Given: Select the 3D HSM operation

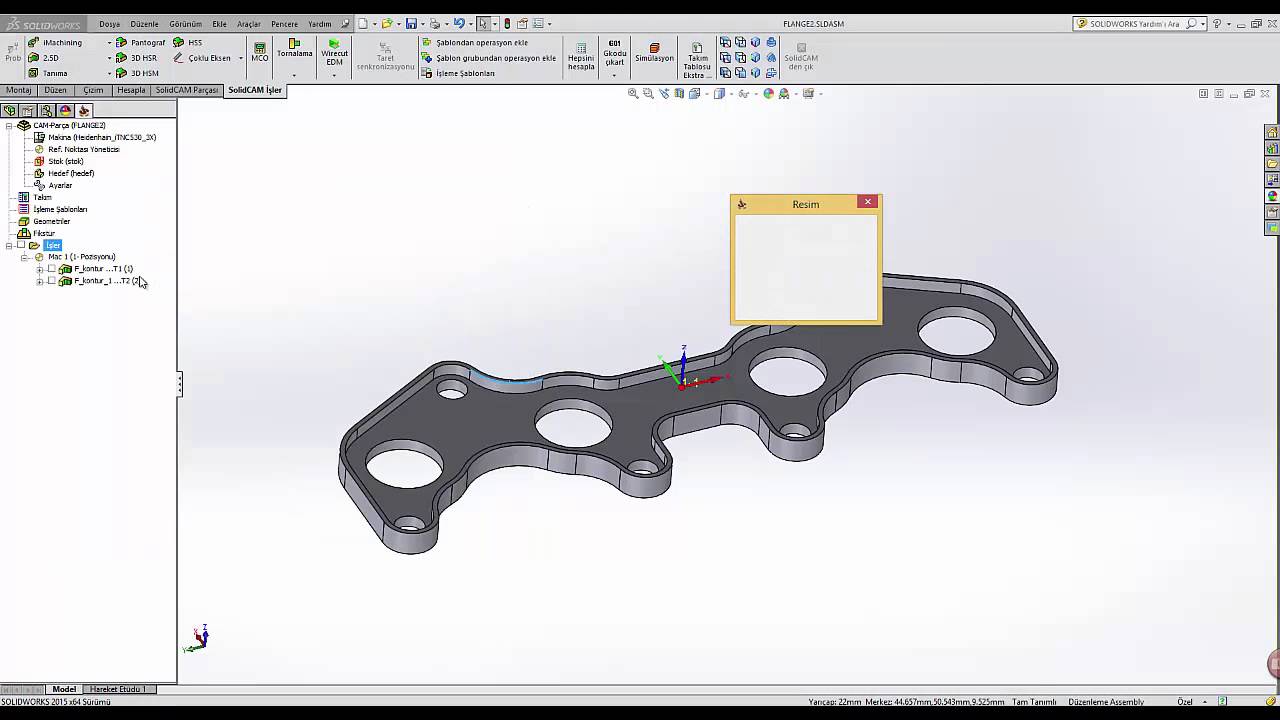Looking at the screenshot, I should pyautogui.click(x=137, y=73).
